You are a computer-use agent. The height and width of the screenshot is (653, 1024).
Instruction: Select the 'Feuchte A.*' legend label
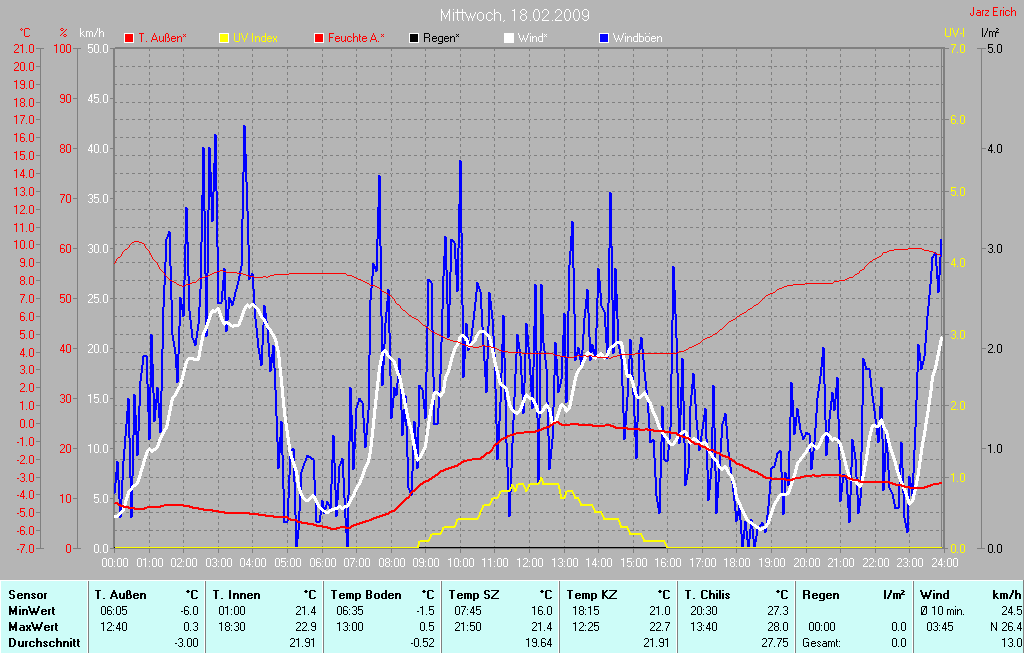(356, 39)
